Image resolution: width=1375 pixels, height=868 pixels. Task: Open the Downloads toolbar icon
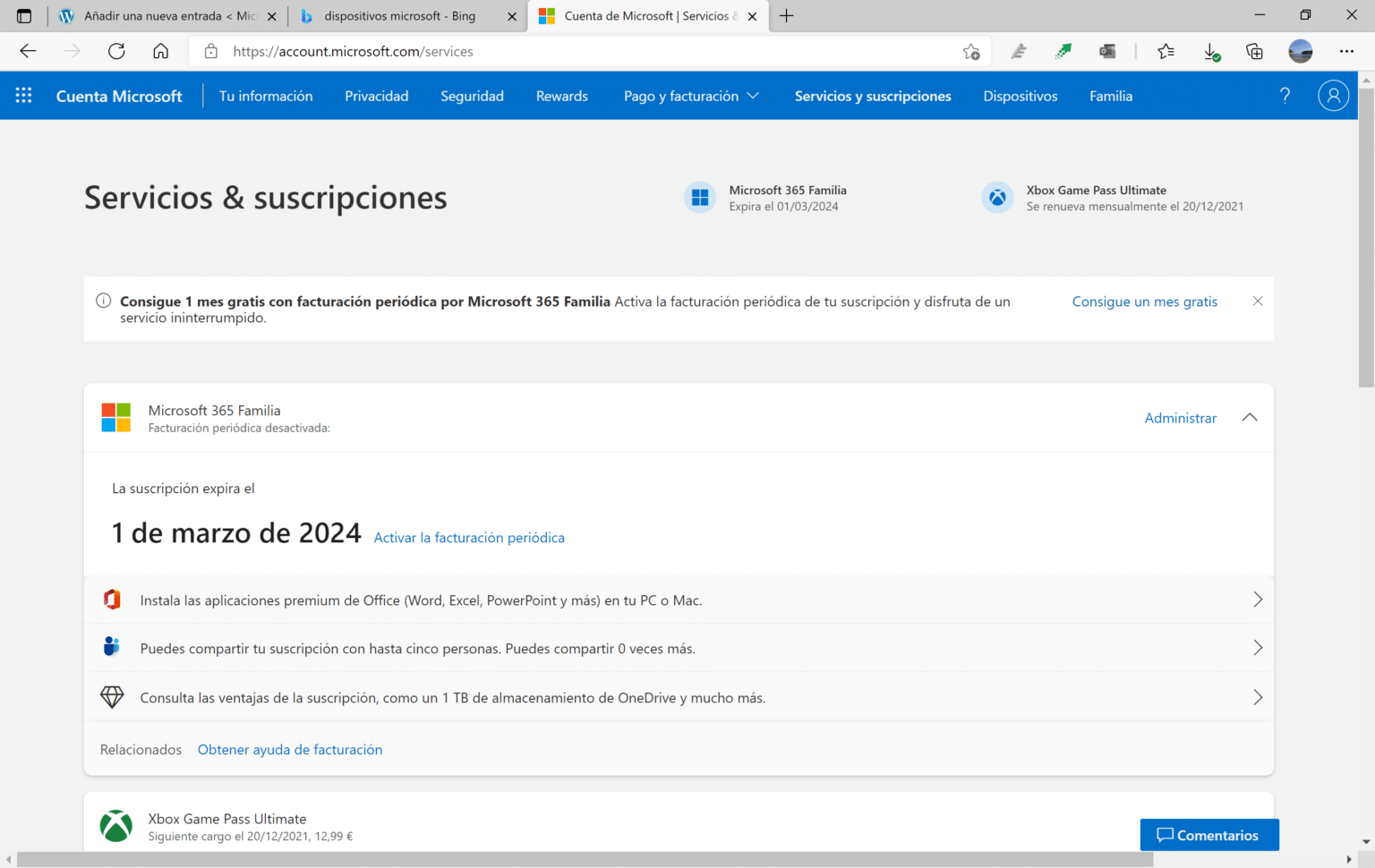(x=1211, y=51)
